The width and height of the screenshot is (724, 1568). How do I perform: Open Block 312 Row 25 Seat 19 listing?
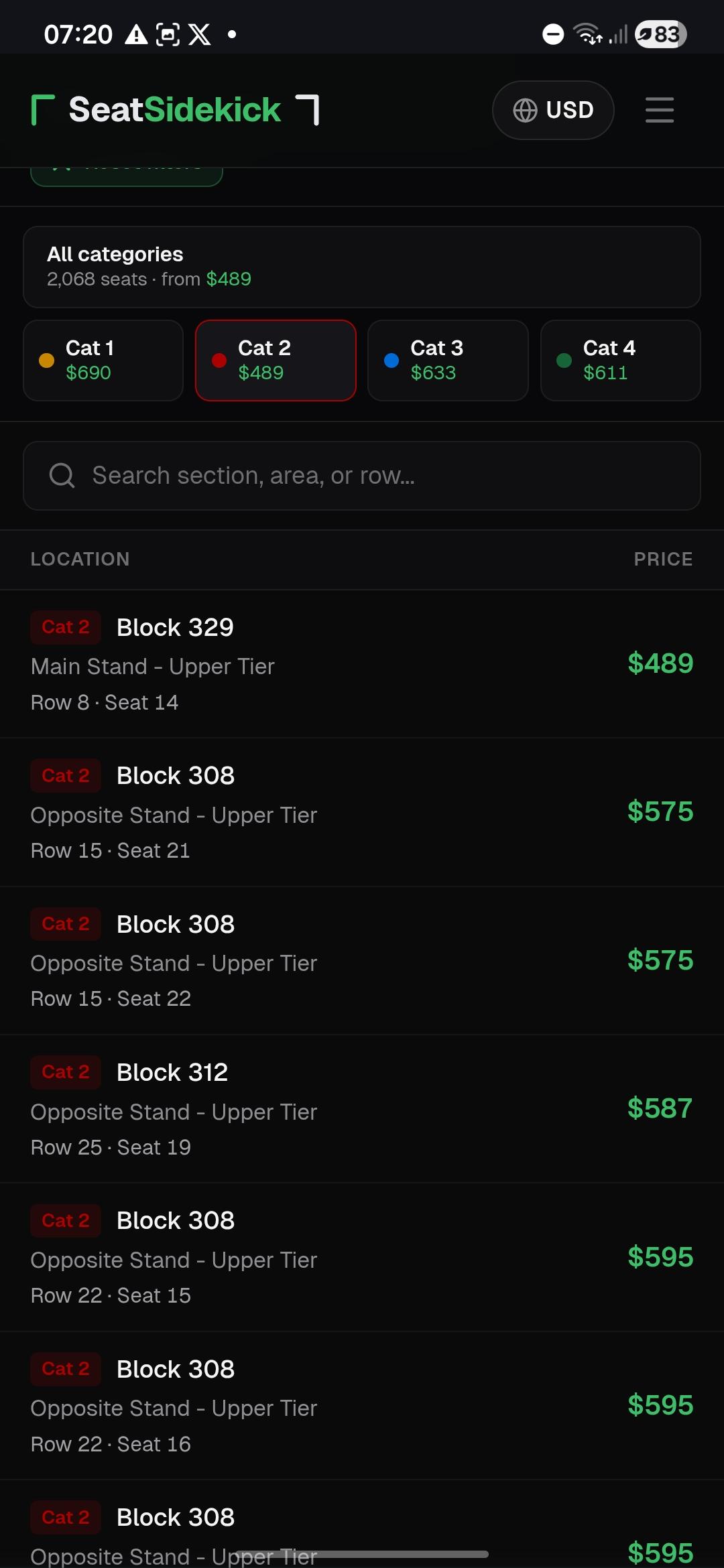(362, 1109)
